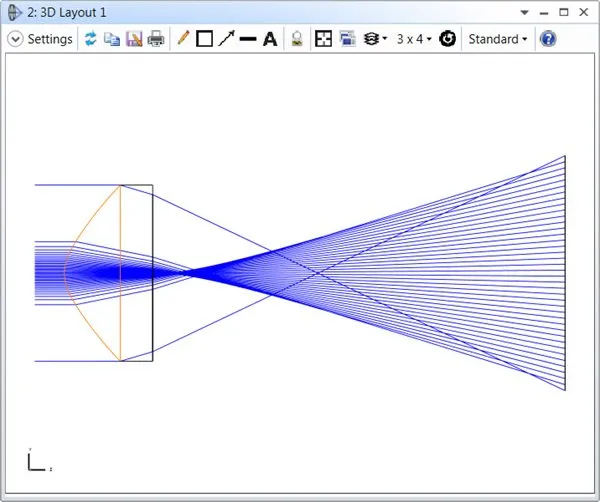Viewport: 600px width, 502px height.
Task: Click the circular reset rotation icon
Action: [x=448, y=39]
